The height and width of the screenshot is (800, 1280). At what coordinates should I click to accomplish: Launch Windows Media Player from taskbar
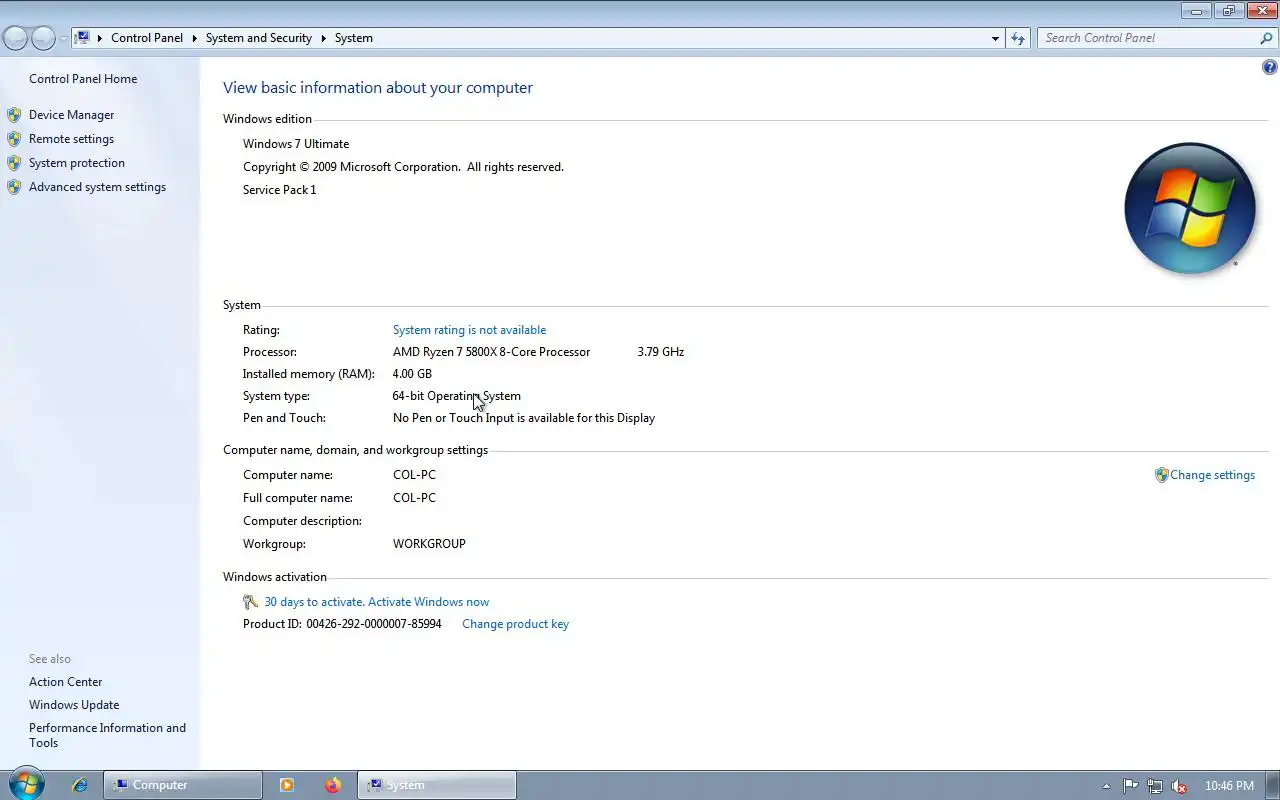click(287, 785)
